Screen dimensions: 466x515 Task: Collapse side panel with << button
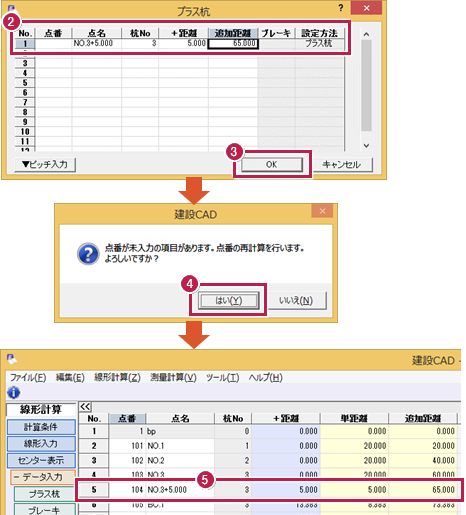[85, 407]
